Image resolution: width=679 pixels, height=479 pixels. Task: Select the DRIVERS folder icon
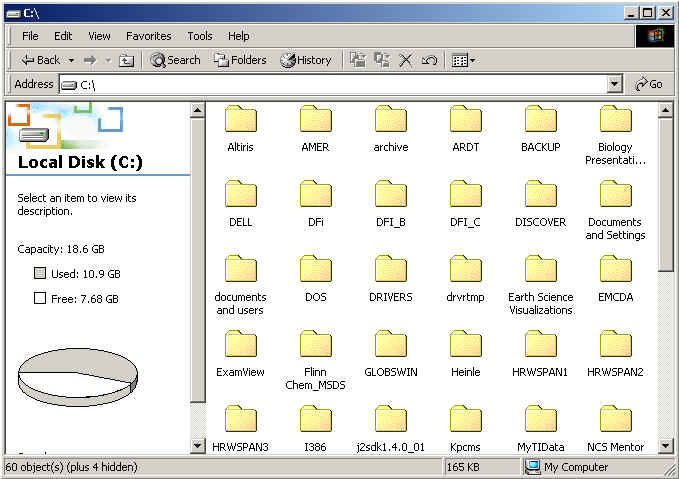point(390,270)
